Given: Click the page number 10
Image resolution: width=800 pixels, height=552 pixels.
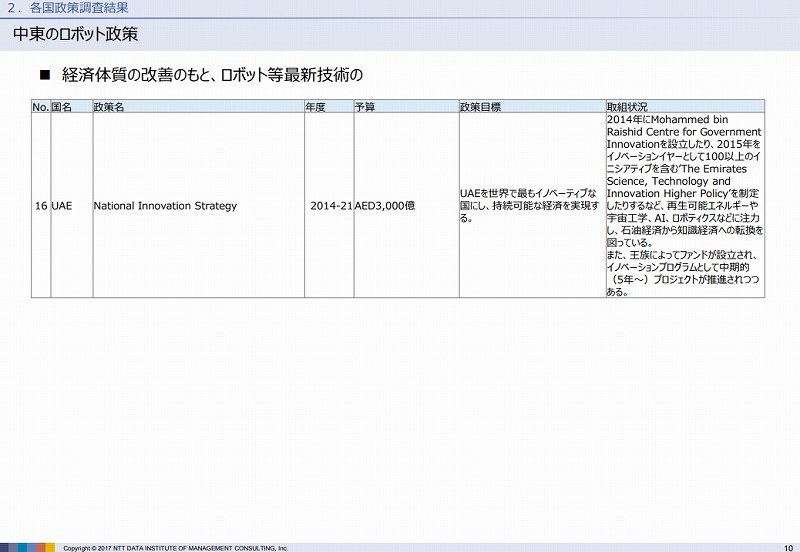Looking at the screenshot, I should coord(787,546).
